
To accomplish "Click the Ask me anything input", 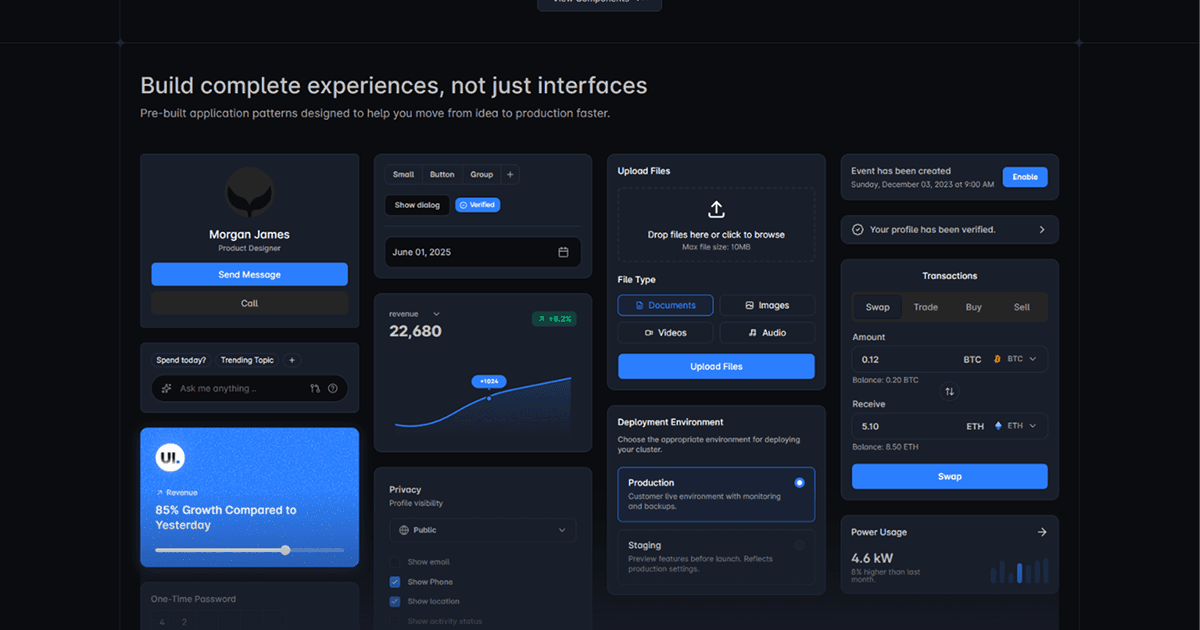I will click(x=250, y=388).
